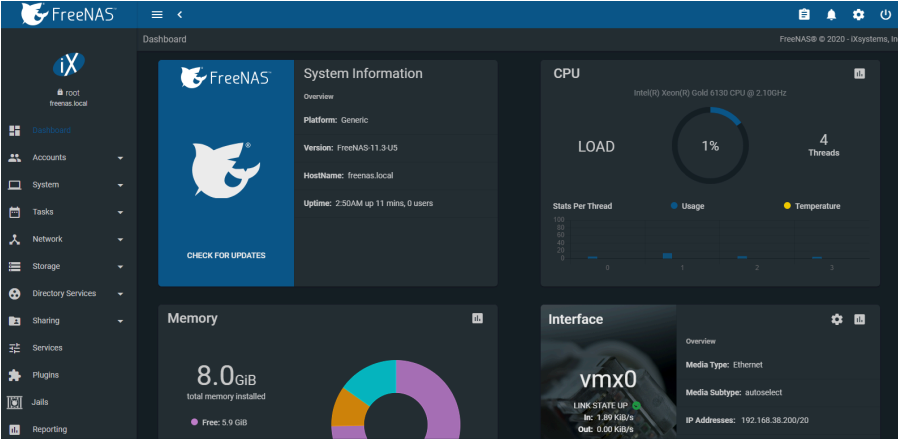Open the task manager clipboard icon
Viewport: 898px width, 439px height.
point(804,15)
